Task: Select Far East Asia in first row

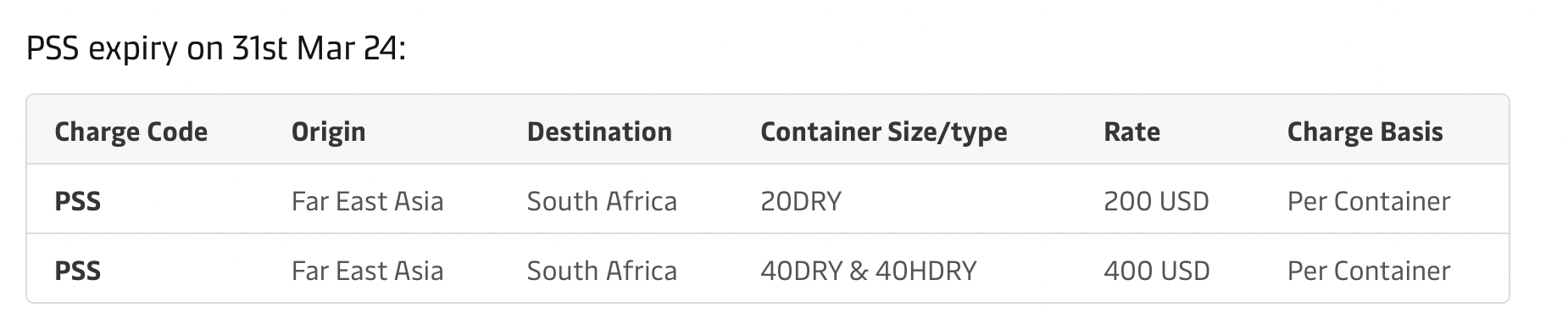Action: tap(367, 202)
